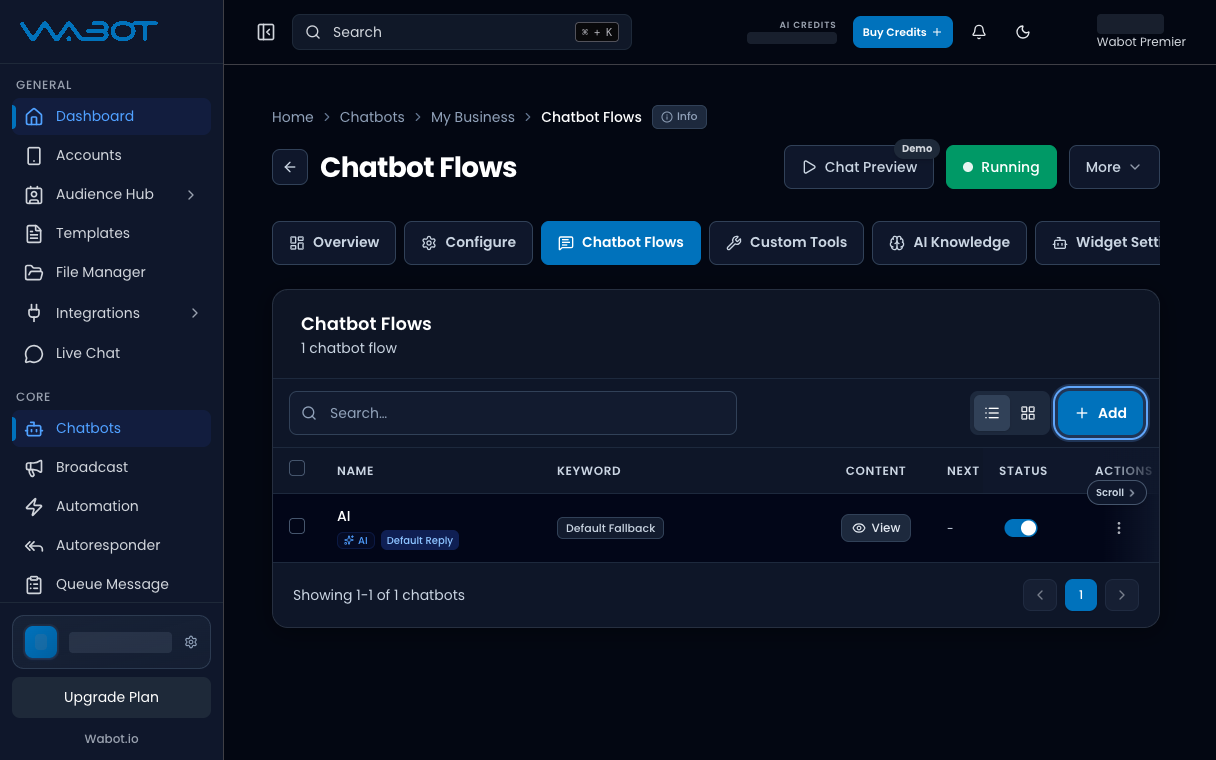Open the Widget Settings tab
The width and height of the screenshot is (1216, 760).
pyautogui.click(x=1098, y=243)
